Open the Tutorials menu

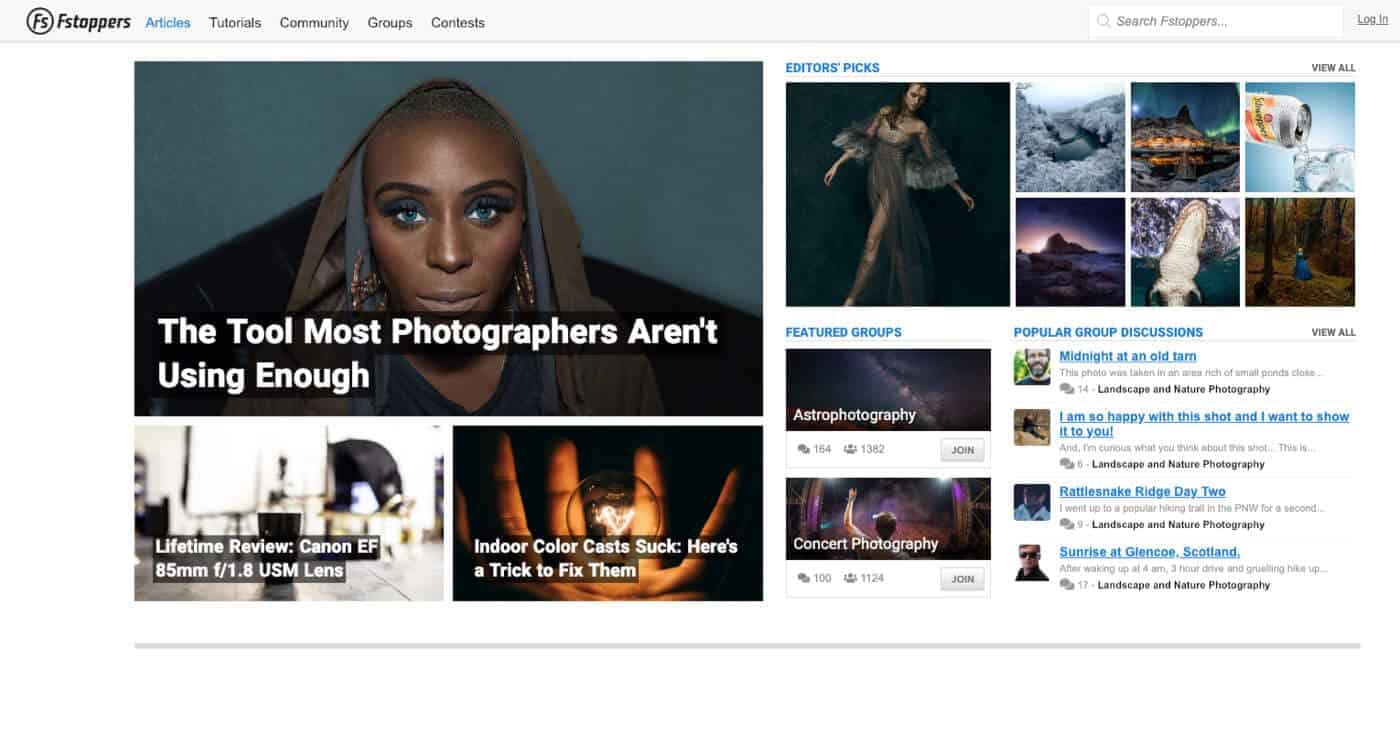tap(235, 22)
